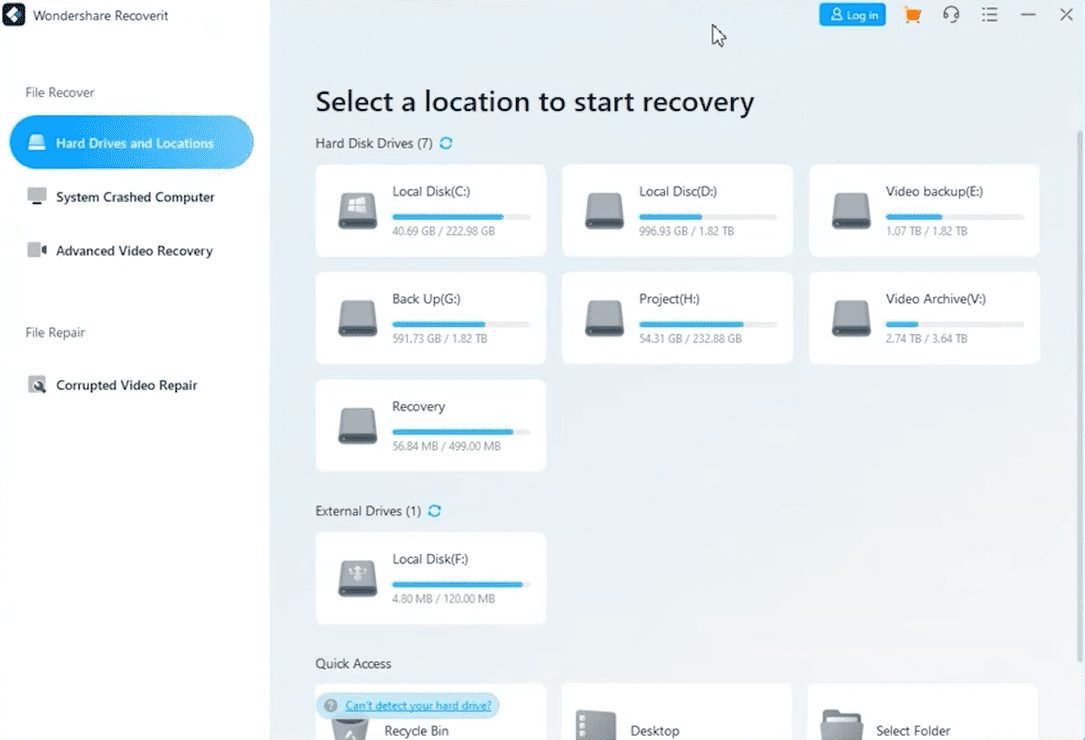Image resolution: width=1085 pixels, height=740 pixels.
Task: Choose the Project(H:) drive
Action: [x=677, y=318]
